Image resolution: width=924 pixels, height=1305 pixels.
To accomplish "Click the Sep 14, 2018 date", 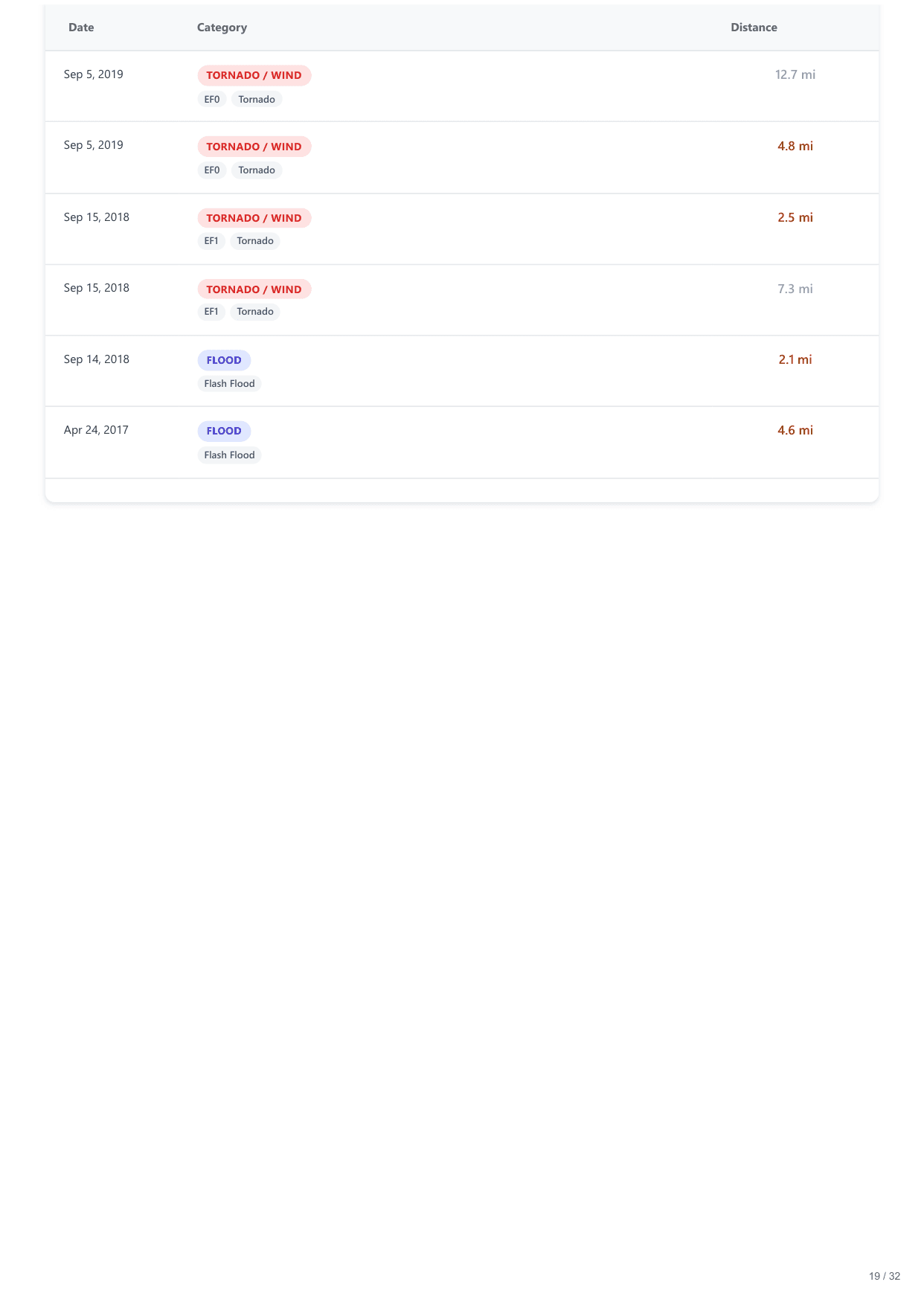I will (97, 359).
